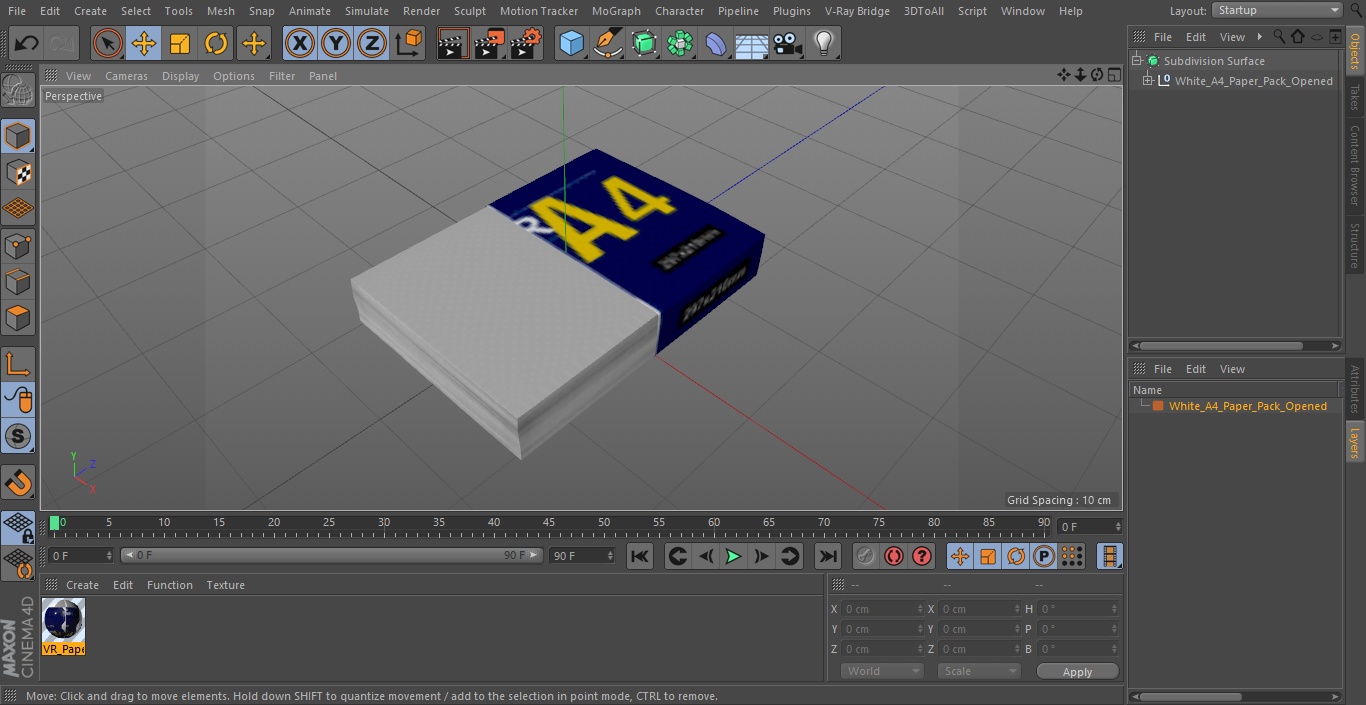Open the Sculpt menu
Viewport: 1366px width, 705px height.
(x=469, y=11)
